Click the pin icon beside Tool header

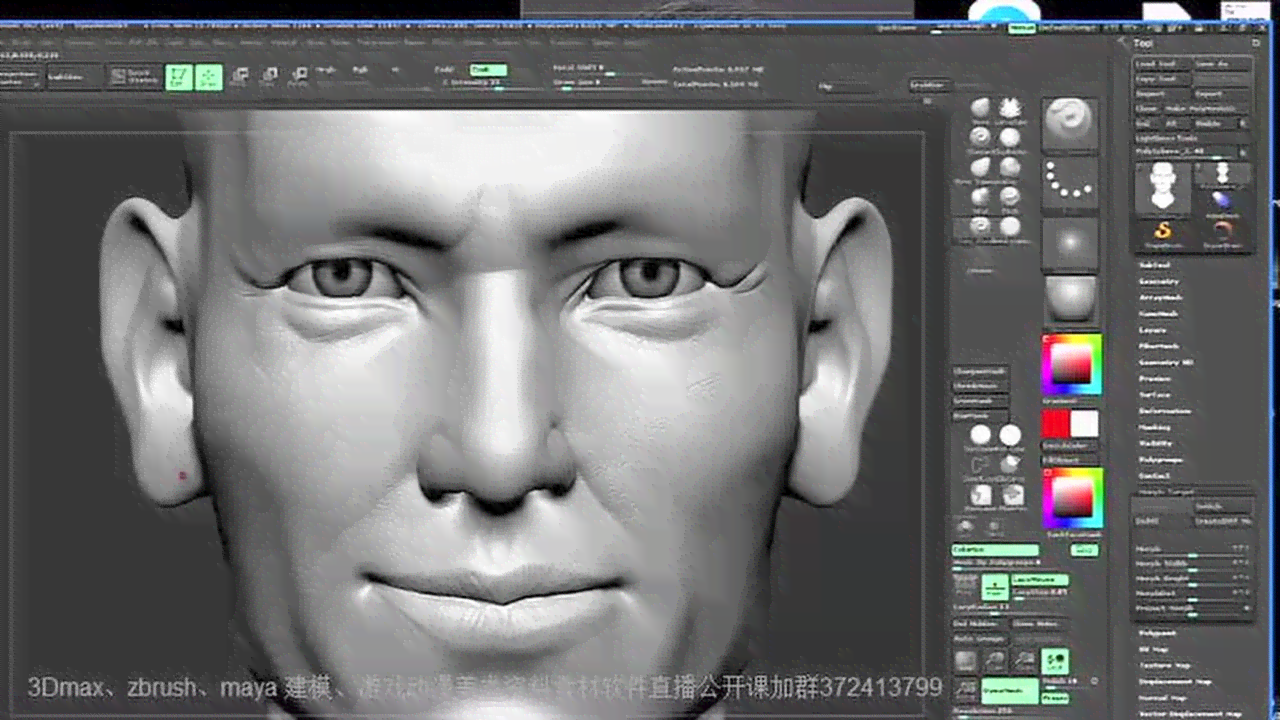click(1256, 43)
